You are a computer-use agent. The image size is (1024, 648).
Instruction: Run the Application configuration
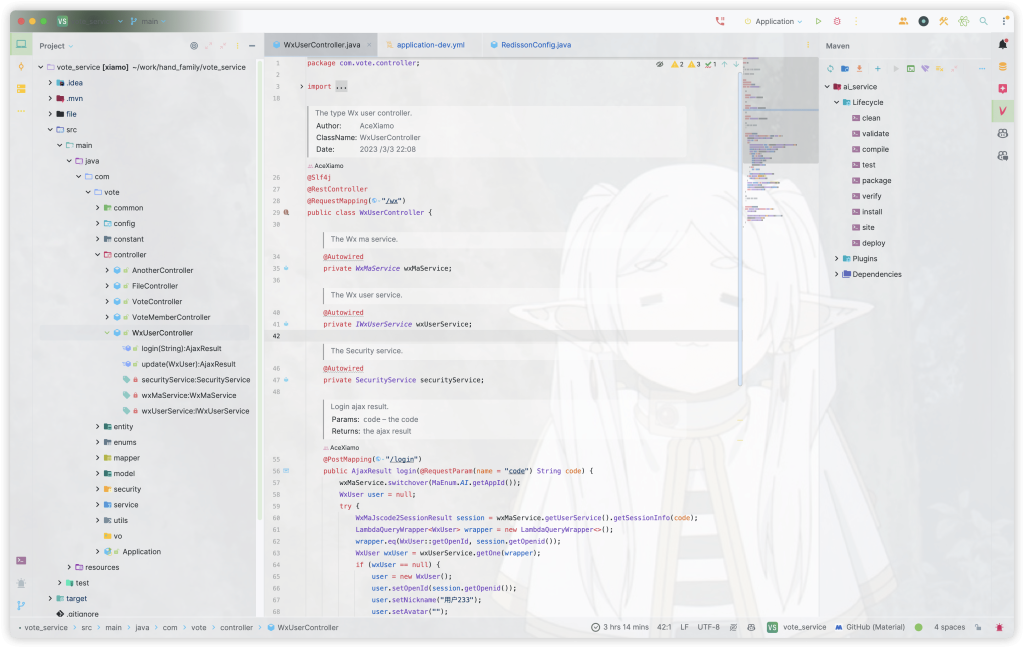tap(818, 21)
